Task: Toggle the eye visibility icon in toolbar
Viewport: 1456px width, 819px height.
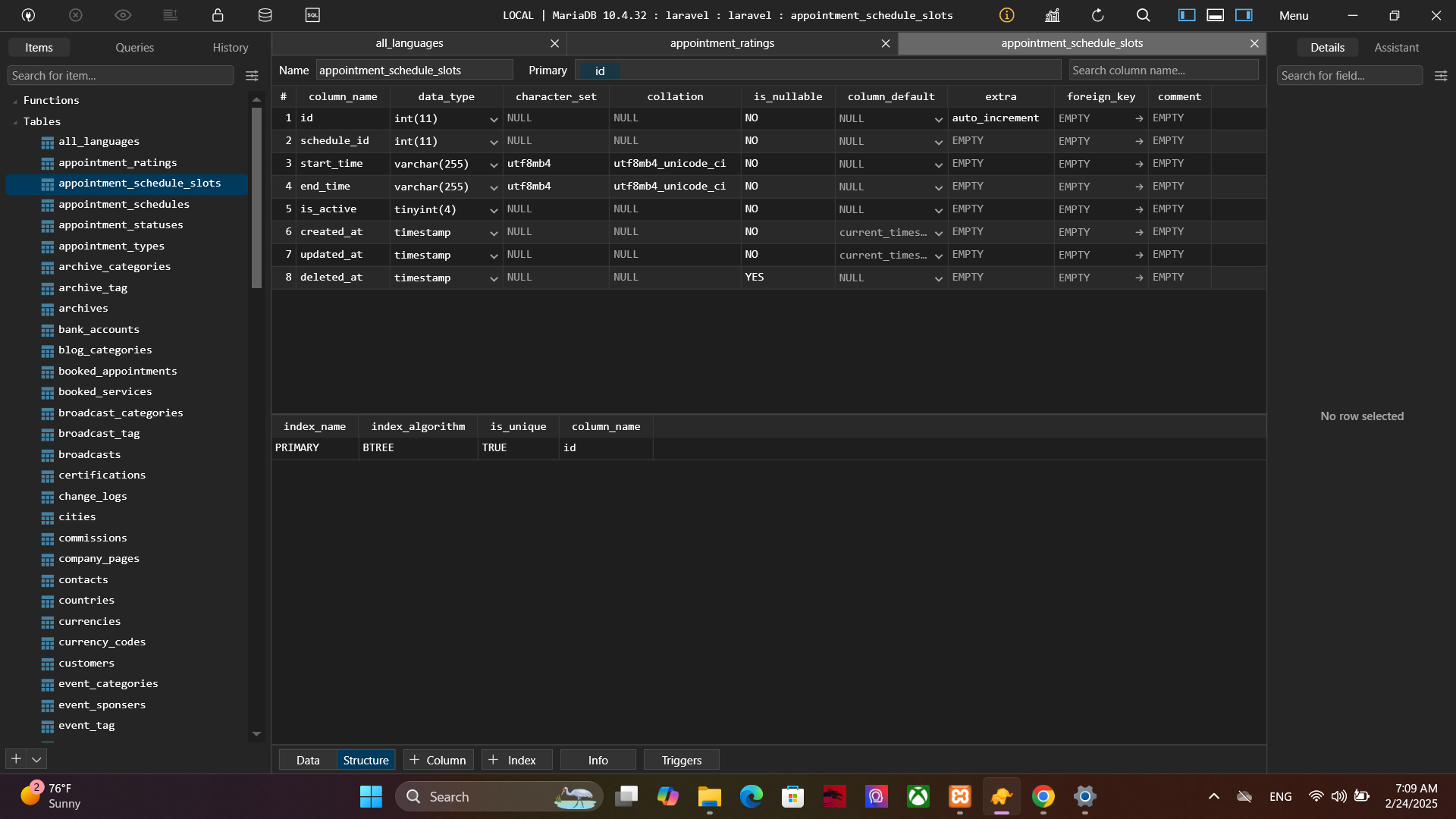Action: pyautogui.click(x=123, y=15)
